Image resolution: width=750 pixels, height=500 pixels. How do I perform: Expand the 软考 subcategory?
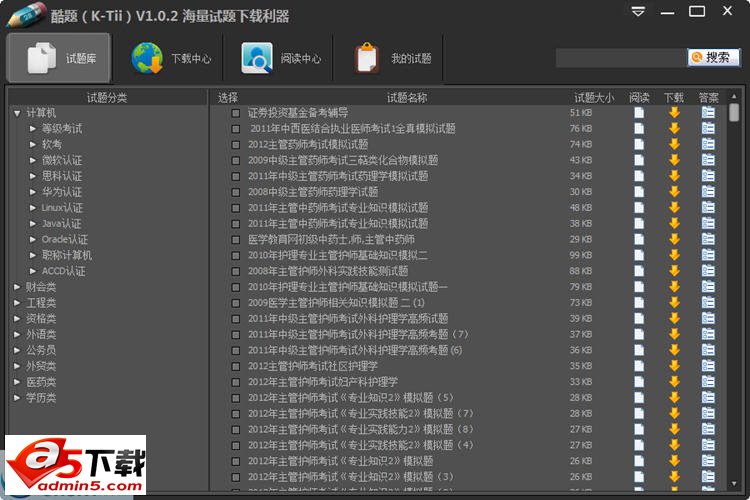pos(33,144)
